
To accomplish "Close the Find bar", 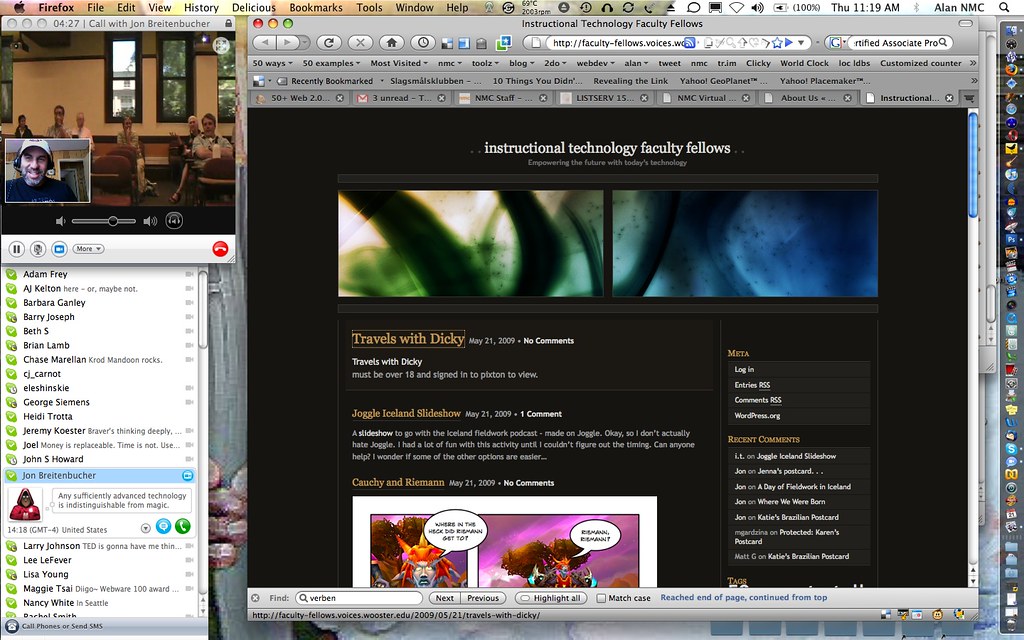I will click(x=255, y=598).
